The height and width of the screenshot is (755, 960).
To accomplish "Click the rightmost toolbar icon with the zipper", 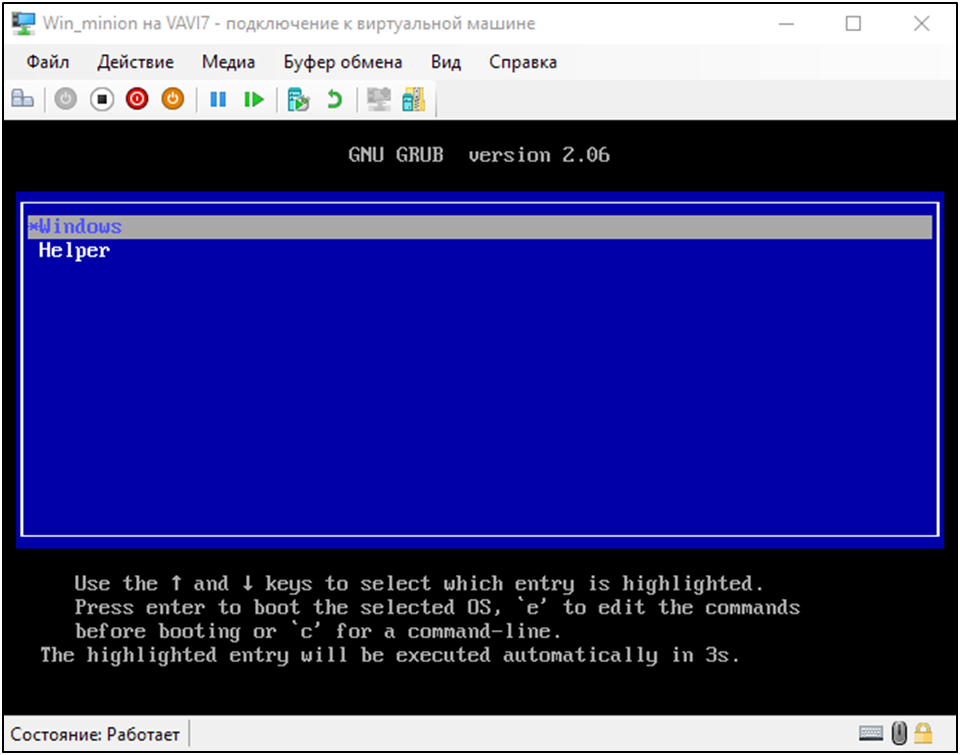I will click(413, 99).
